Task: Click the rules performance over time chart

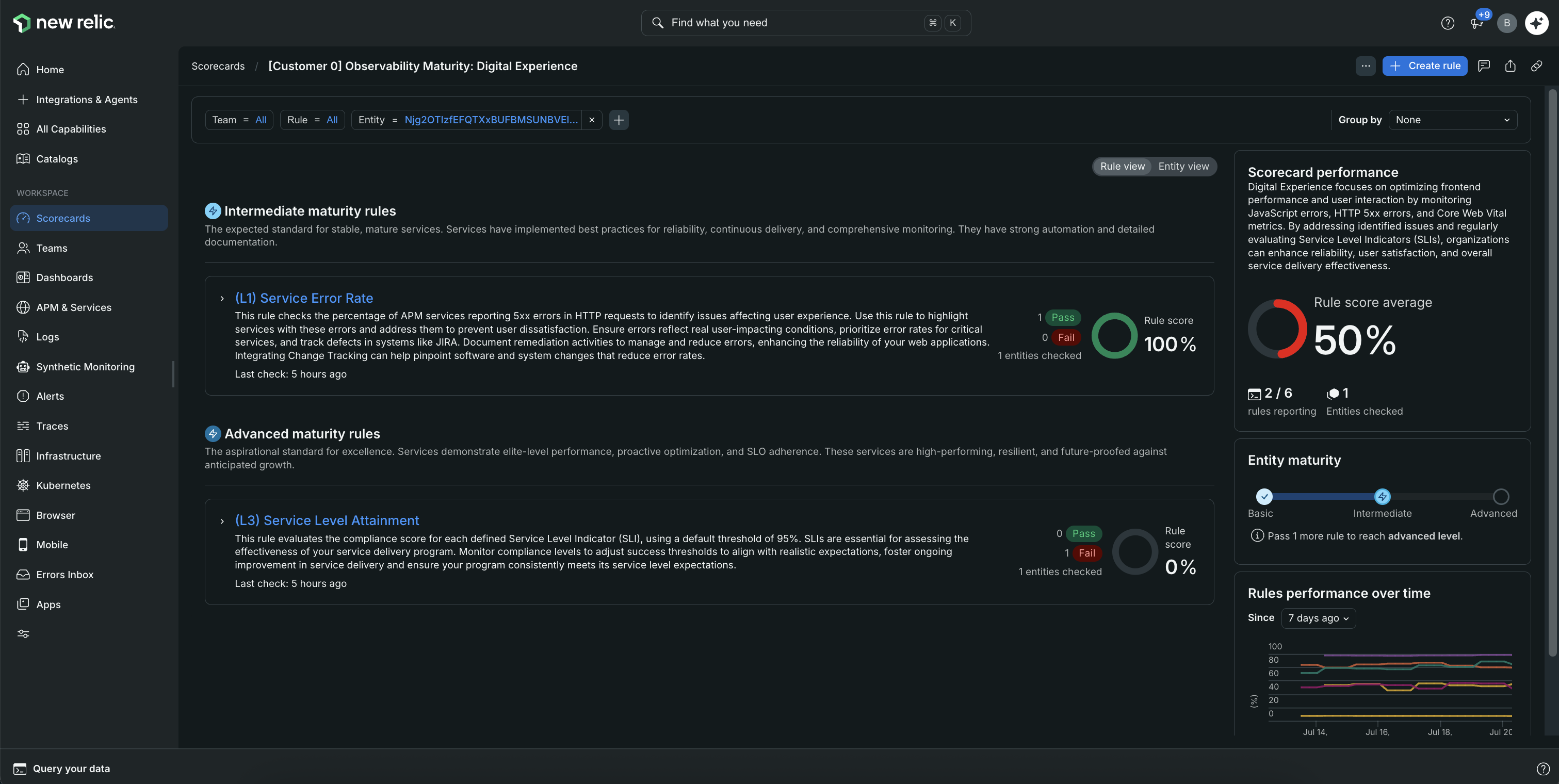Action: 1382,688
